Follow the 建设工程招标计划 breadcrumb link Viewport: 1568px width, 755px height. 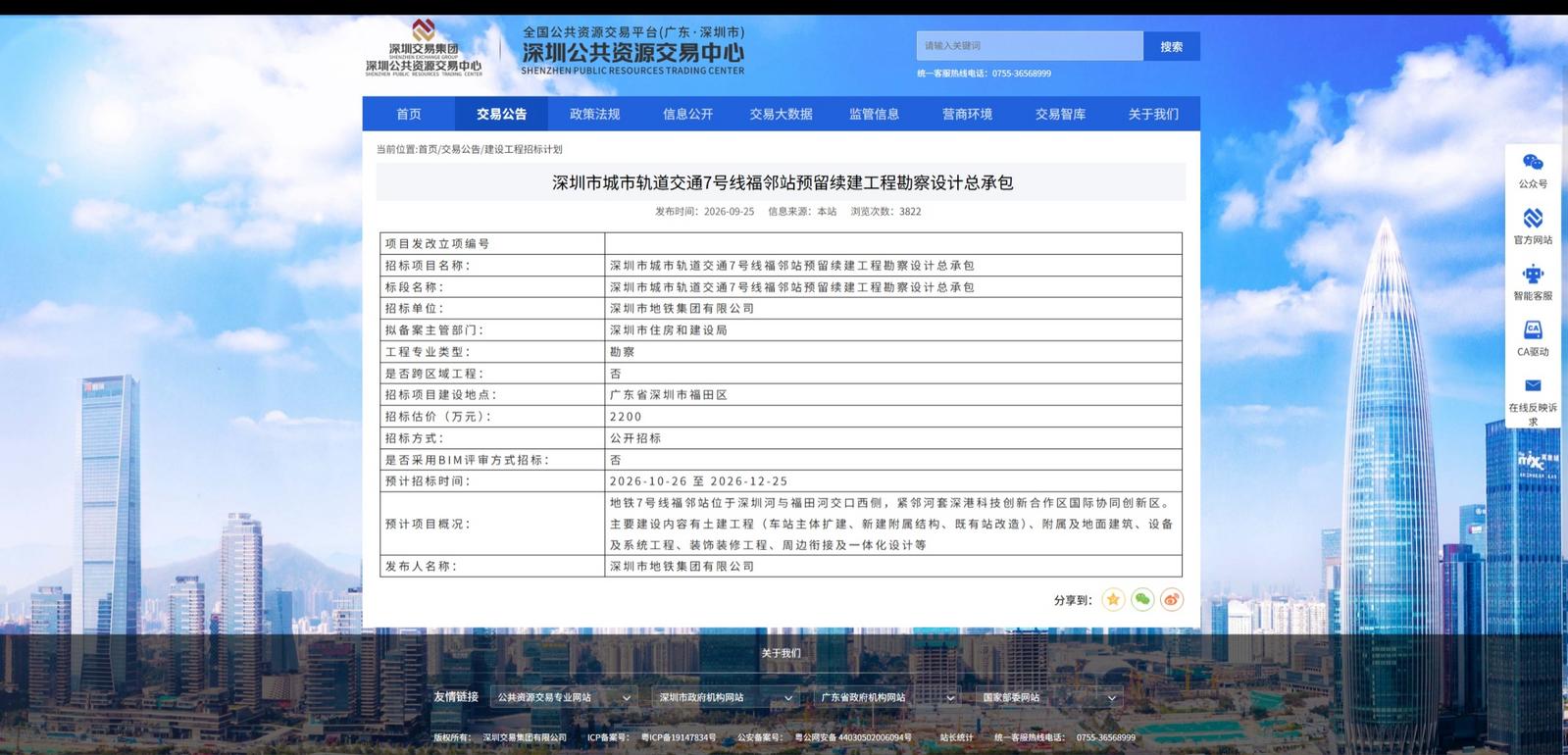[x=524, y=149]
